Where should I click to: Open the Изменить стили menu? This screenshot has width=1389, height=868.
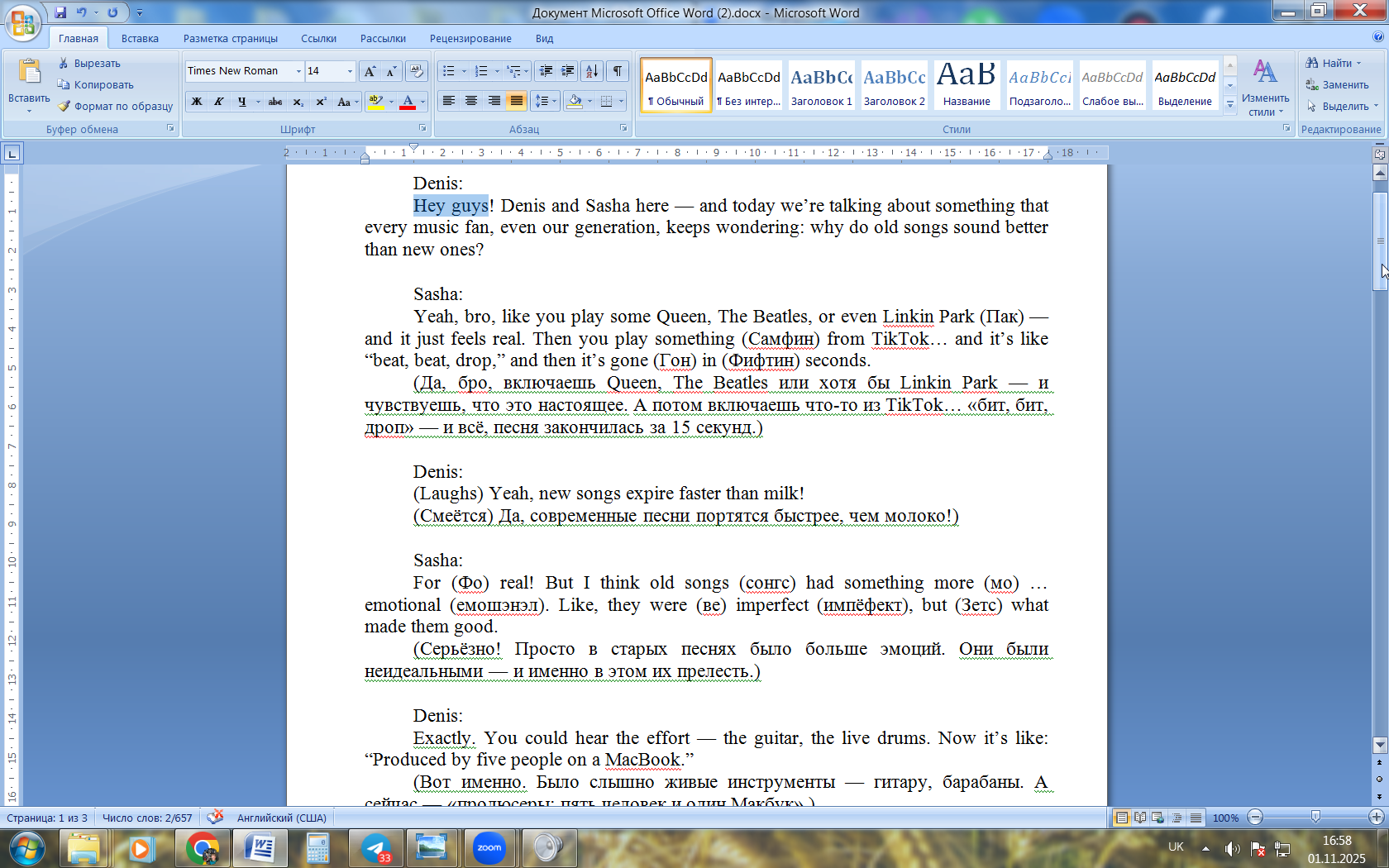coord(1265,87)
